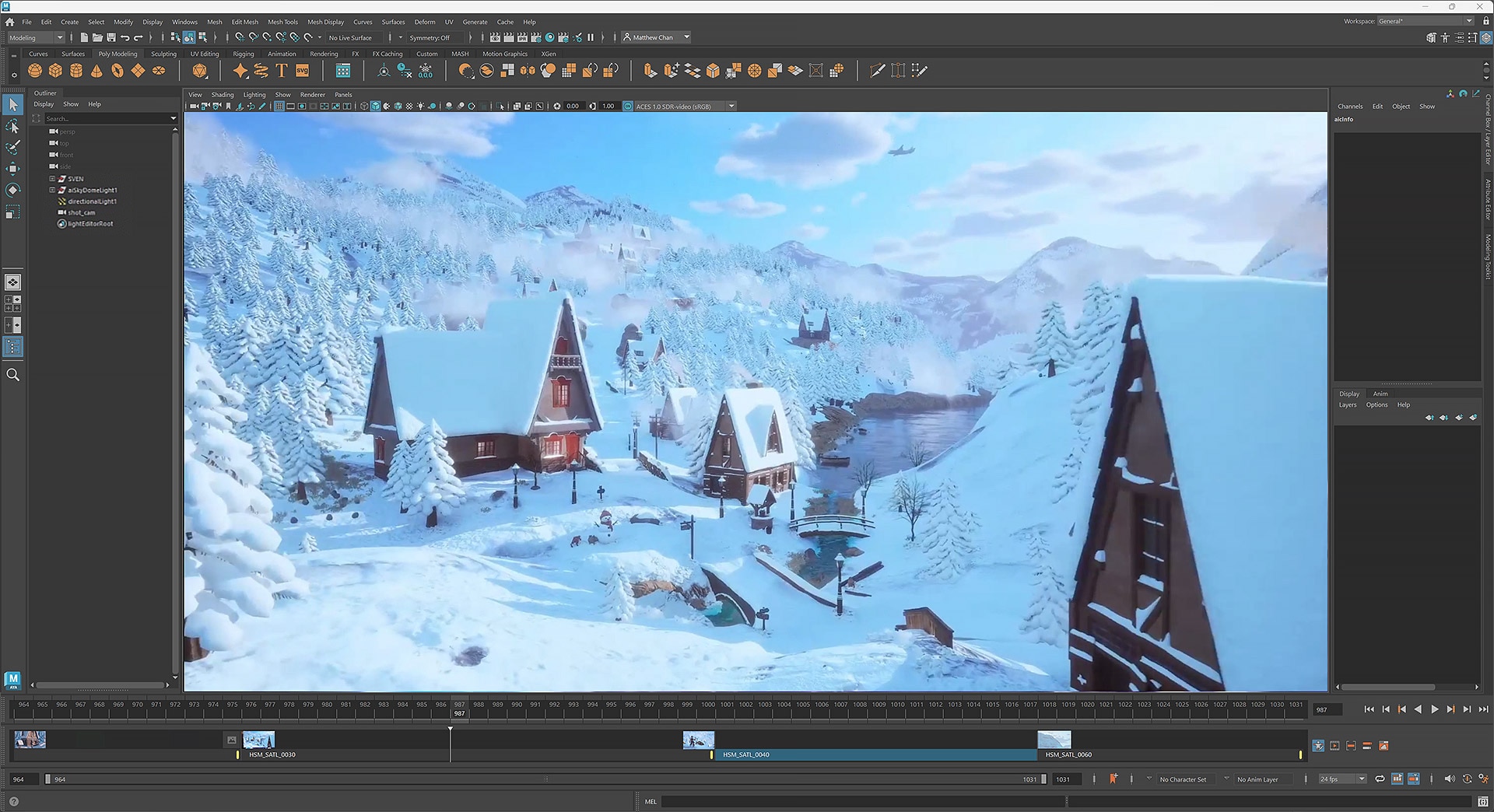The width and height of the screenshot is (1494, 812).
Task: Save the scene with the disk icon
Action: pyautogui.click(x=111, y=37)
